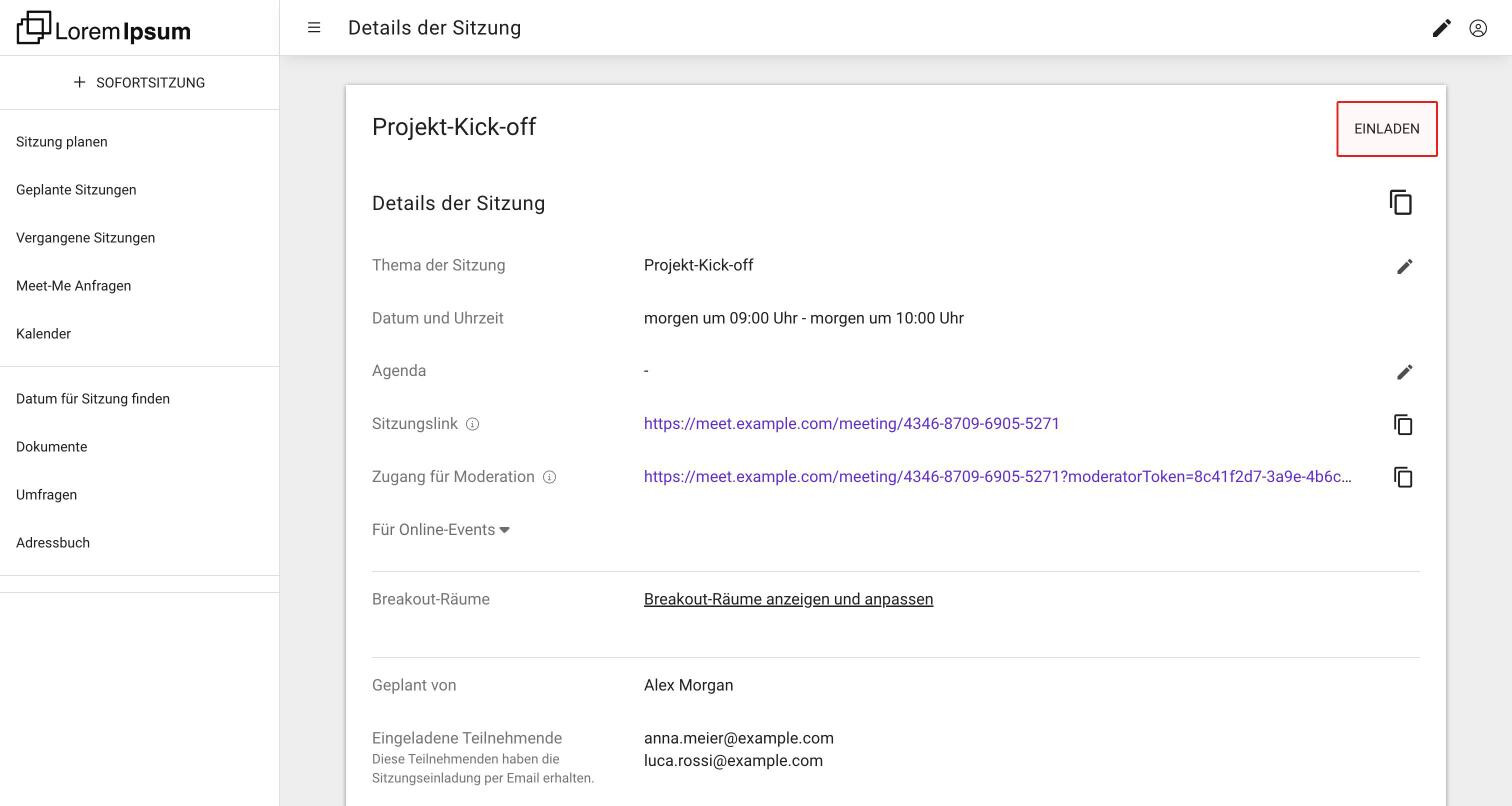Image resolution: width=1512 pixels, height=806 pixels.
Task: Edit the Agenda with pencil icon
Action: point(1405,372)
